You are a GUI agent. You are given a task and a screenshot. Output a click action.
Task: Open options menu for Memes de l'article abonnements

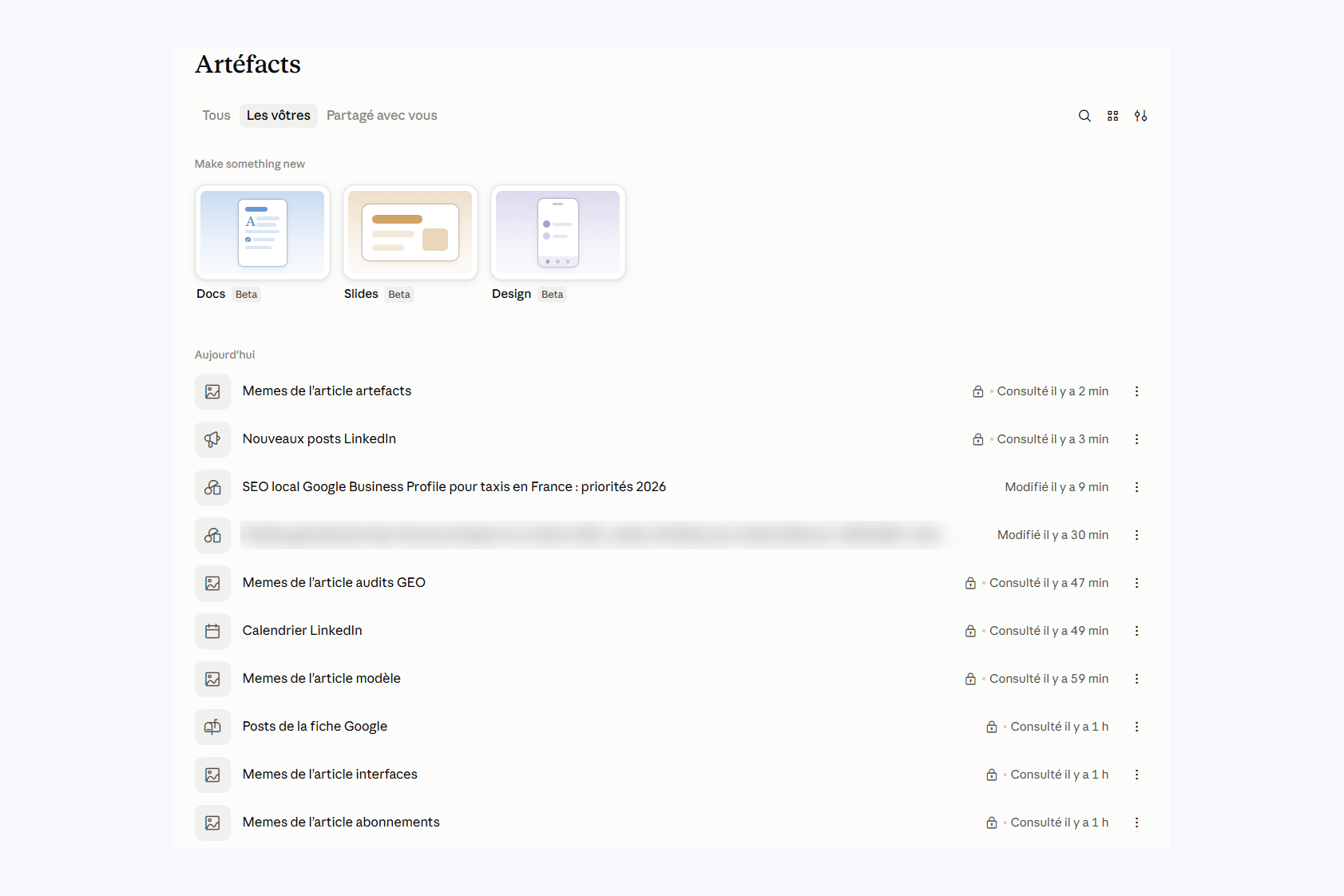pyautogui.click(x=1136, y=823)
